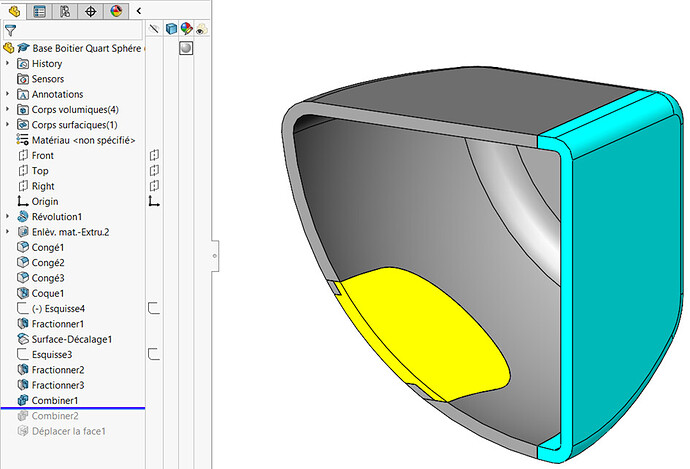
Task: Open the DimXpertManager crosshair tab icon
Action: coord(91,12)
